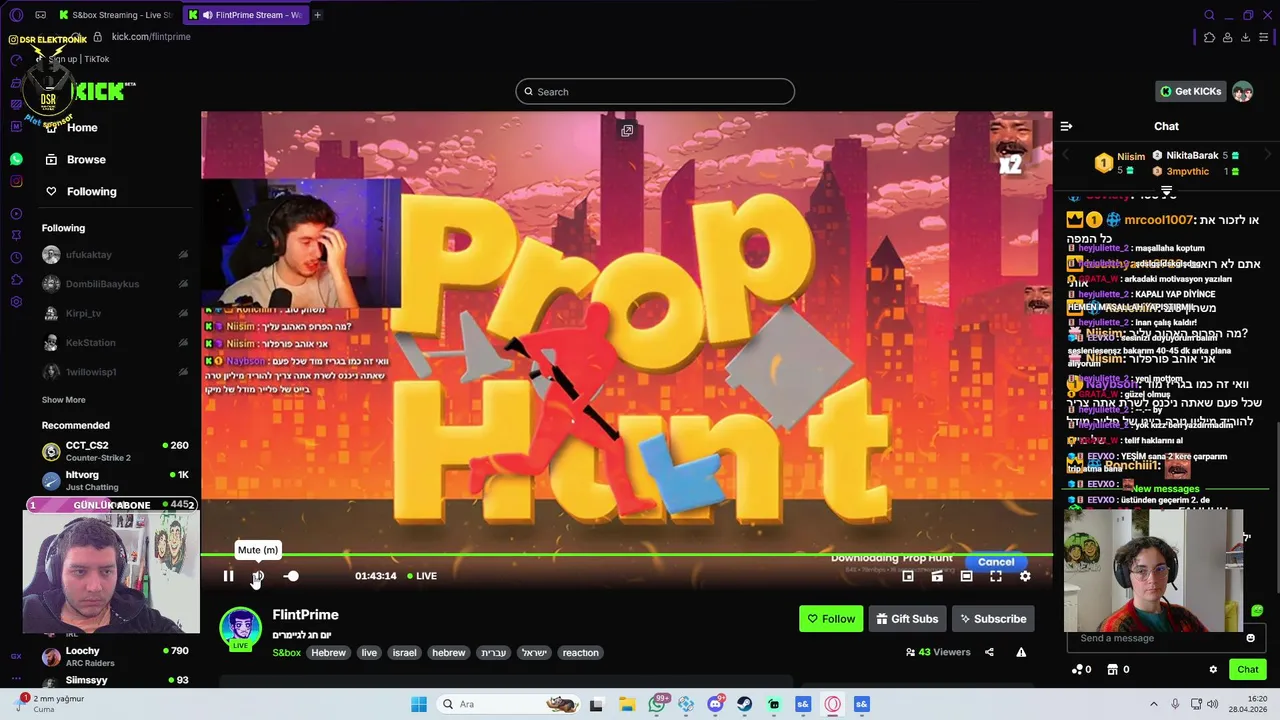1280x720 pixels.
Task: Click the clip icon in the player controls
Action: [x=937, y=576]
